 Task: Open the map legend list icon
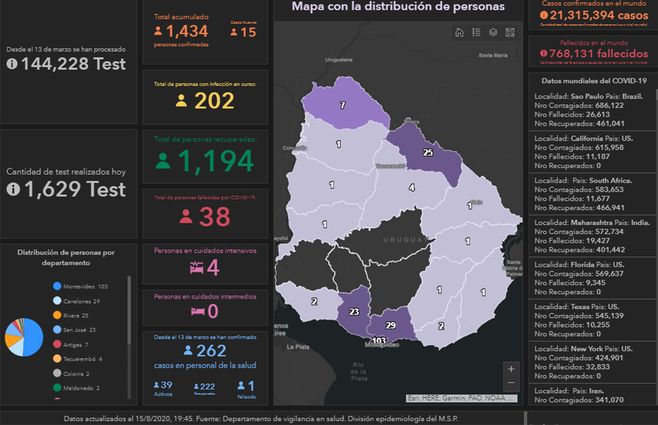click(476, 33)
